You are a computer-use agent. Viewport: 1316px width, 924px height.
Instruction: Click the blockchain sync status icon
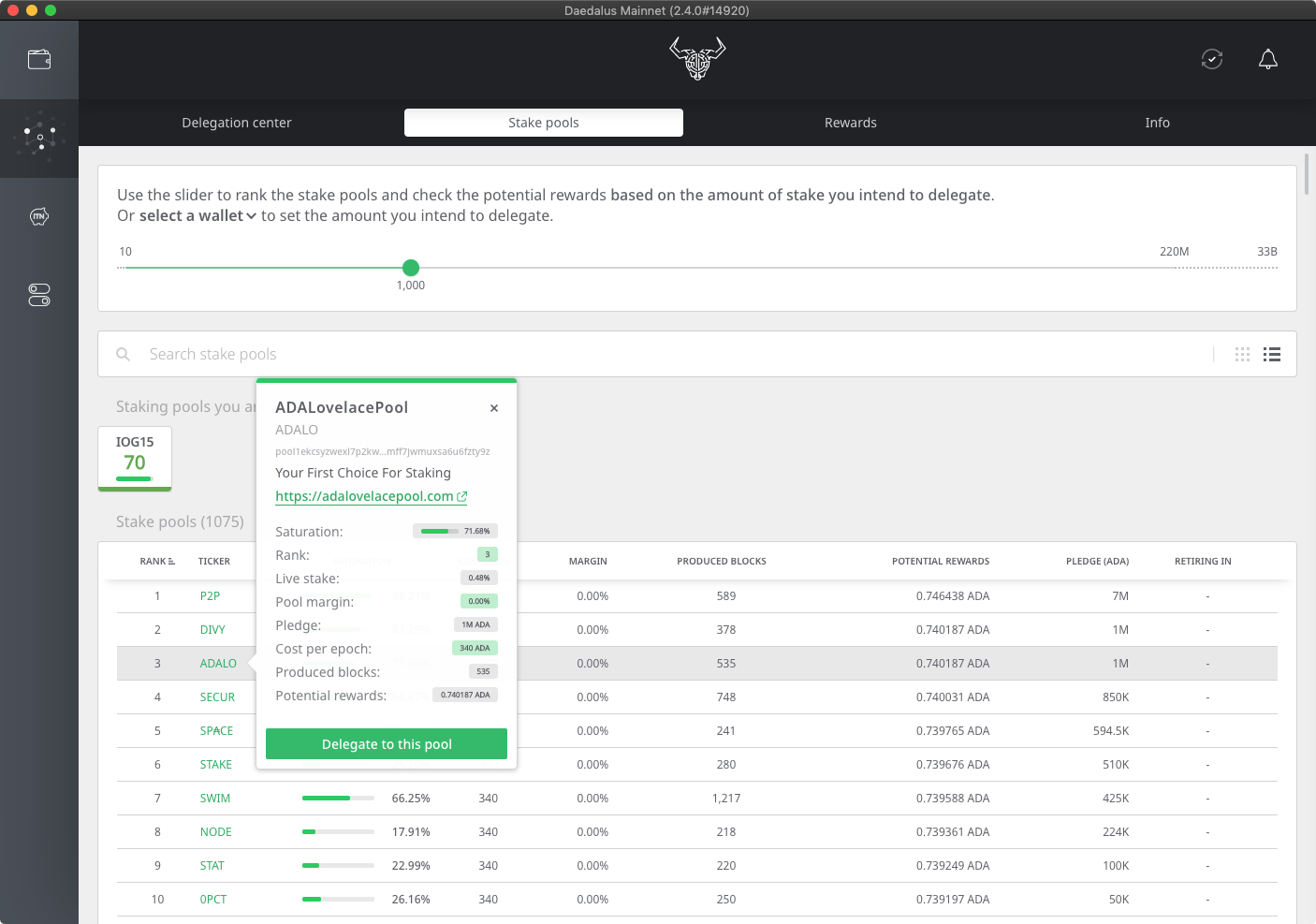click(x=1212, y=59)
